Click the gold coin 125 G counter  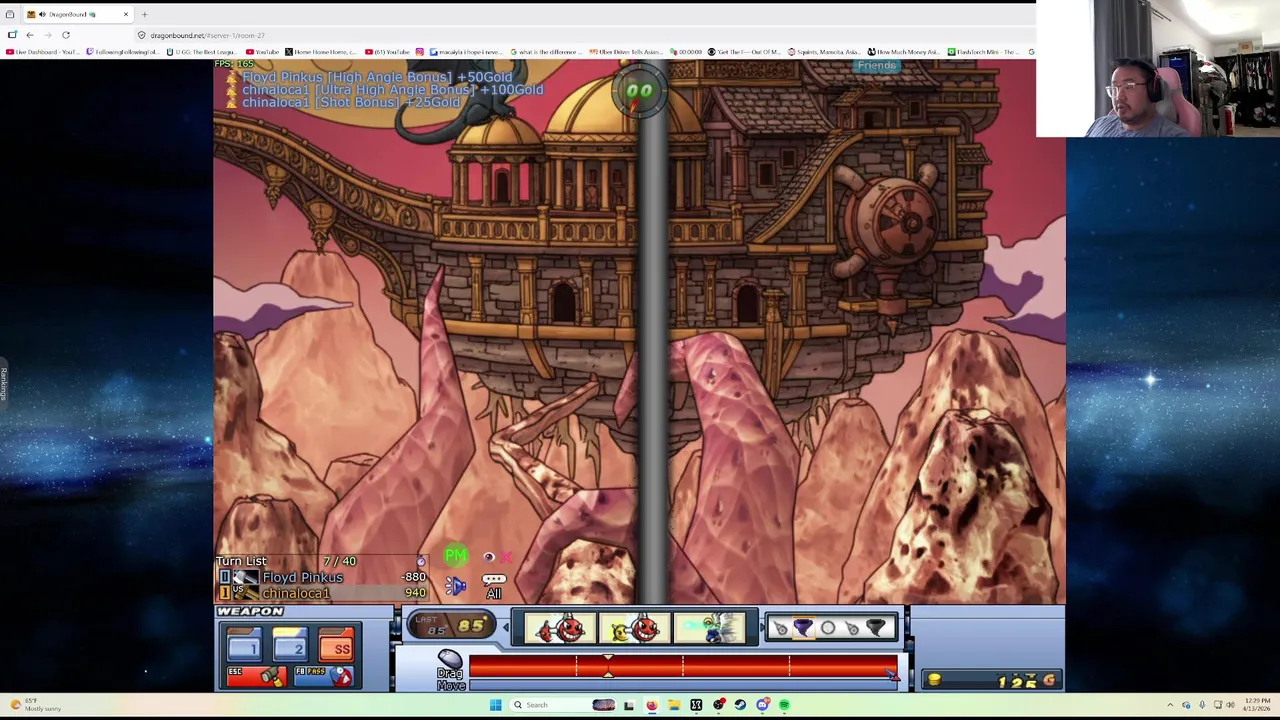point(990,681)
